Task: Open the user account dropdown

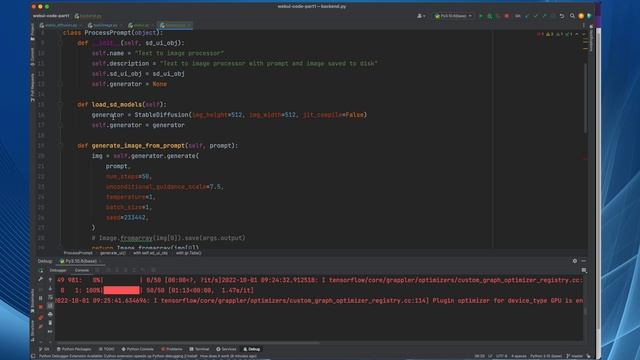Action: click(x=421, y=16)
